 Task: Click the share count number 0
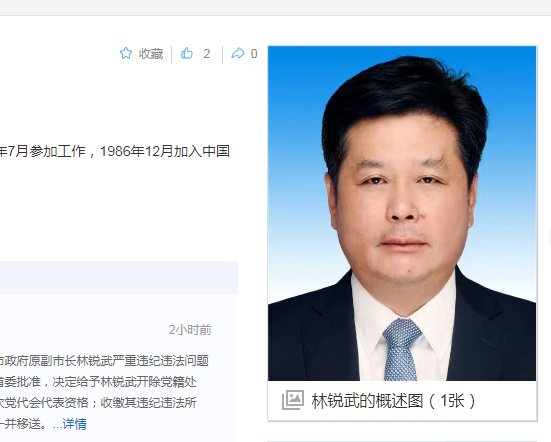coord(254,54)
